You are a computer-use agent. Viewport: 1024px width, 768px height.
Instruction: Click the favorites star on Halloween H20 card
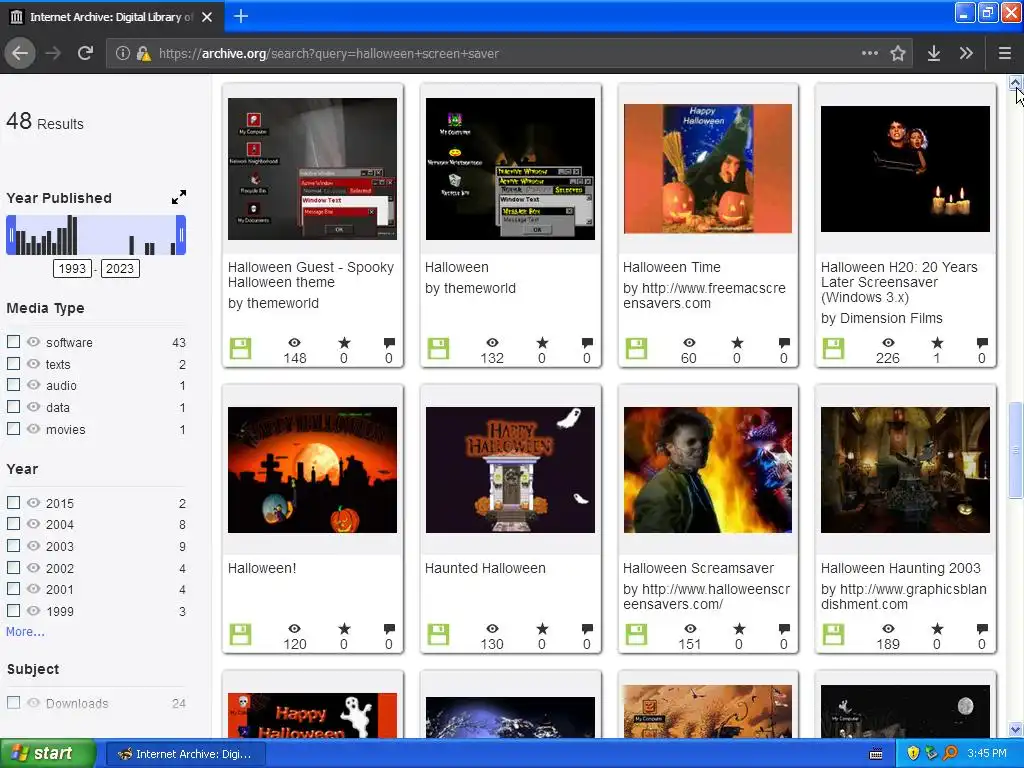(x=937, y=342)
